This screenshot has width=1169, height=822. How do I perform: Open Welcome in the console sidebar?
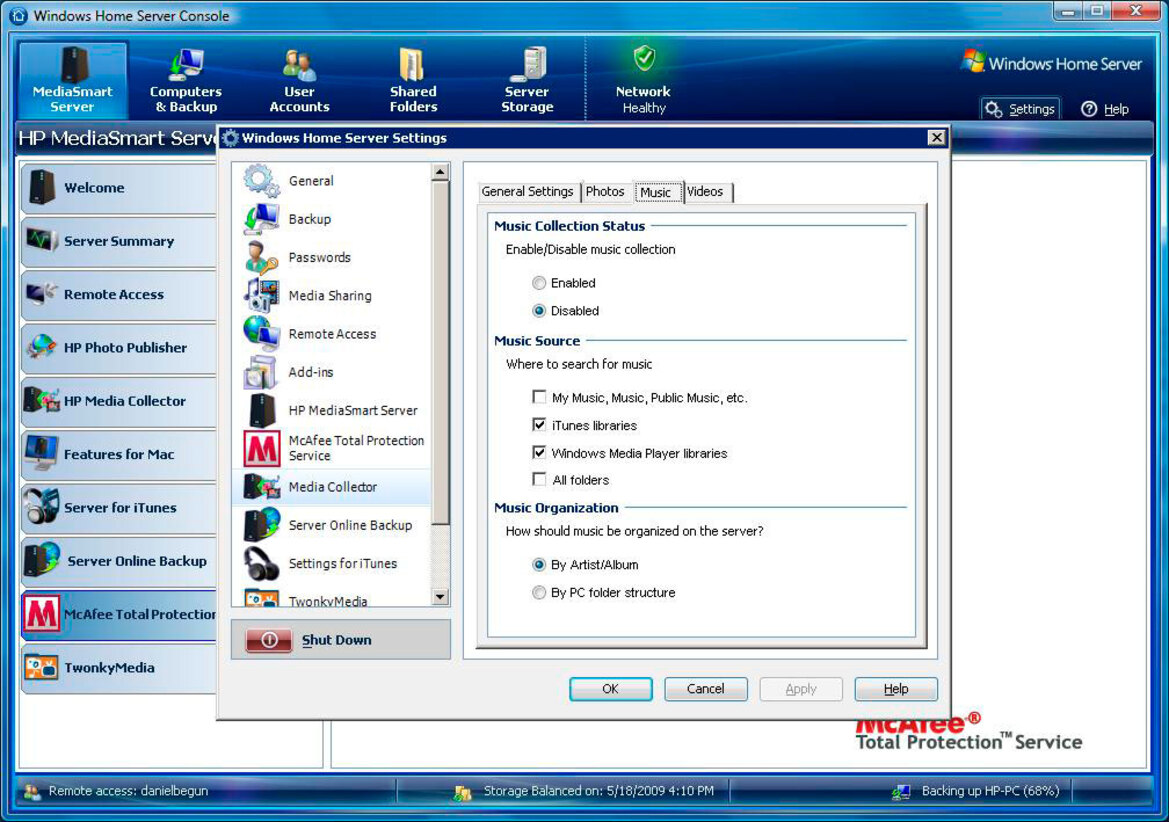pos(119,188)
